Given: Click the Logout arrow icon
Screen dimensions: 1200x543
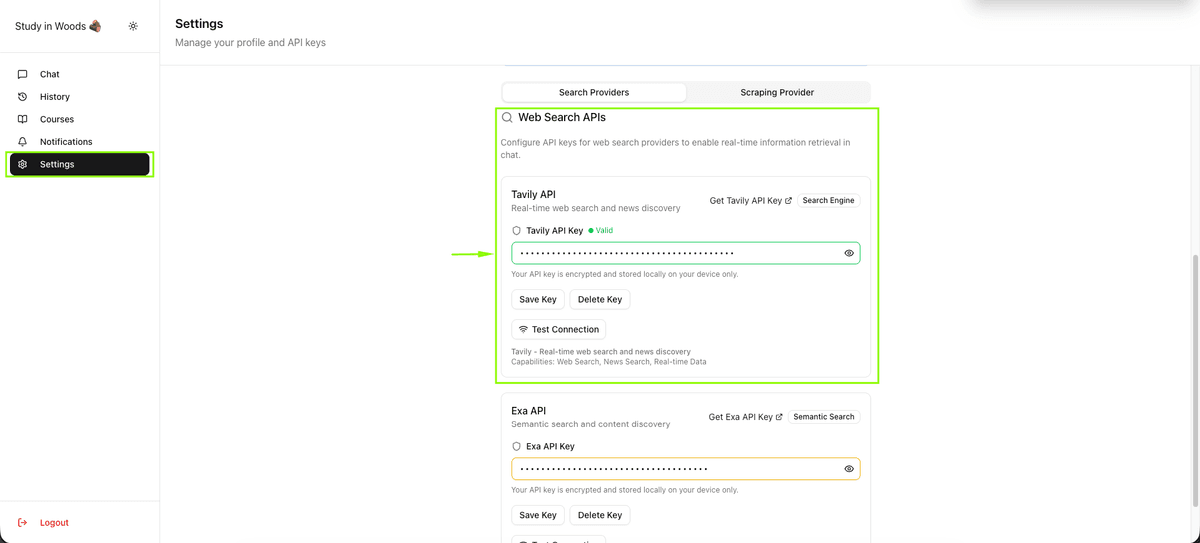Looking at the screenshot, I should (x=23, y=522).
